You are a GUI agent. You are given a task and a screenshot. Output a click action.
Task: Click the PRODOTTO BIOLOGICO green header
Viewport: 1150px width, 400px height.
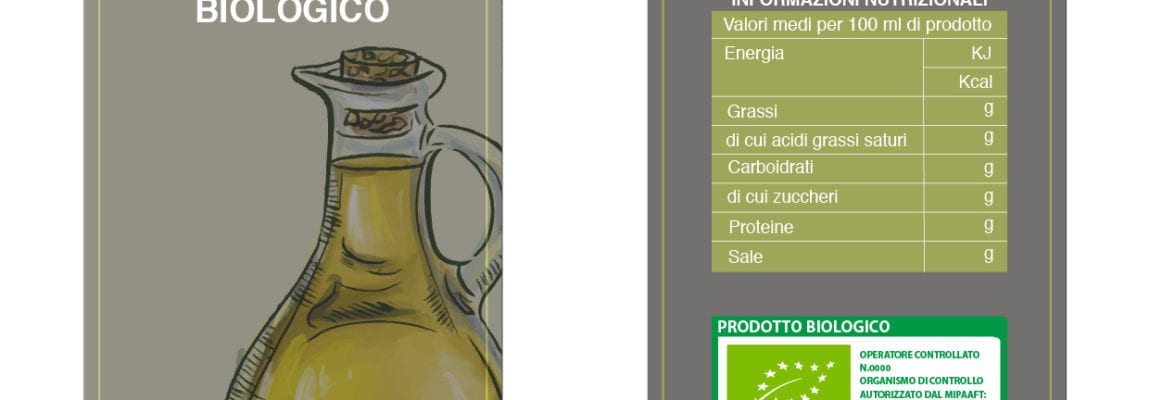click(803, 327)
